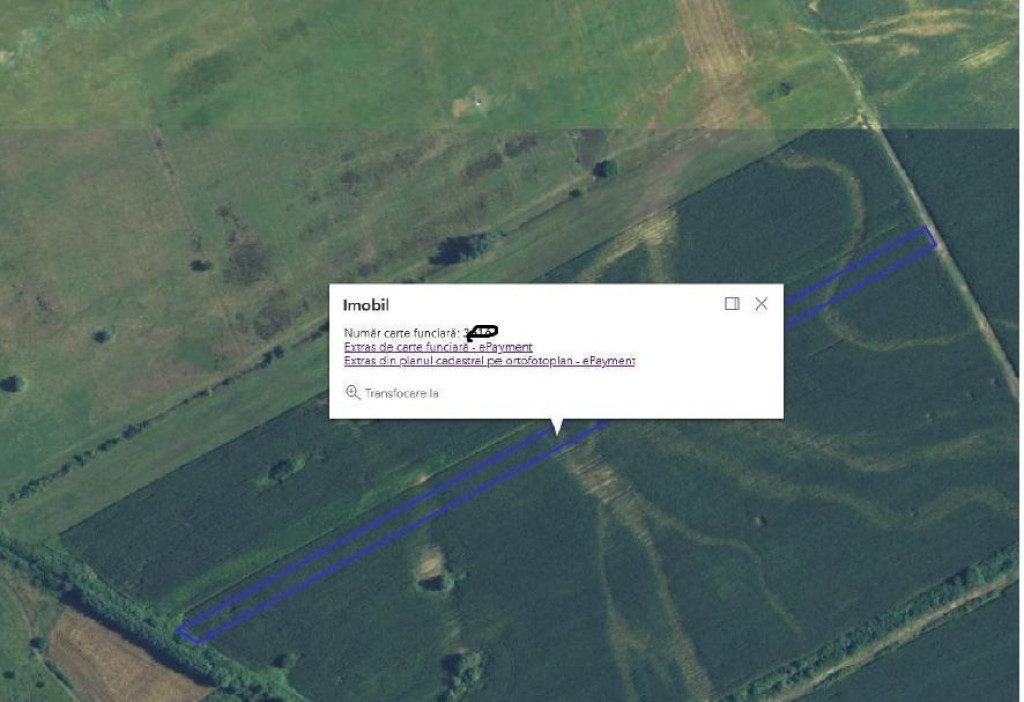Close the Imobil popup
Viewport: 1024px width, 702px height.
tap(761, 304)
